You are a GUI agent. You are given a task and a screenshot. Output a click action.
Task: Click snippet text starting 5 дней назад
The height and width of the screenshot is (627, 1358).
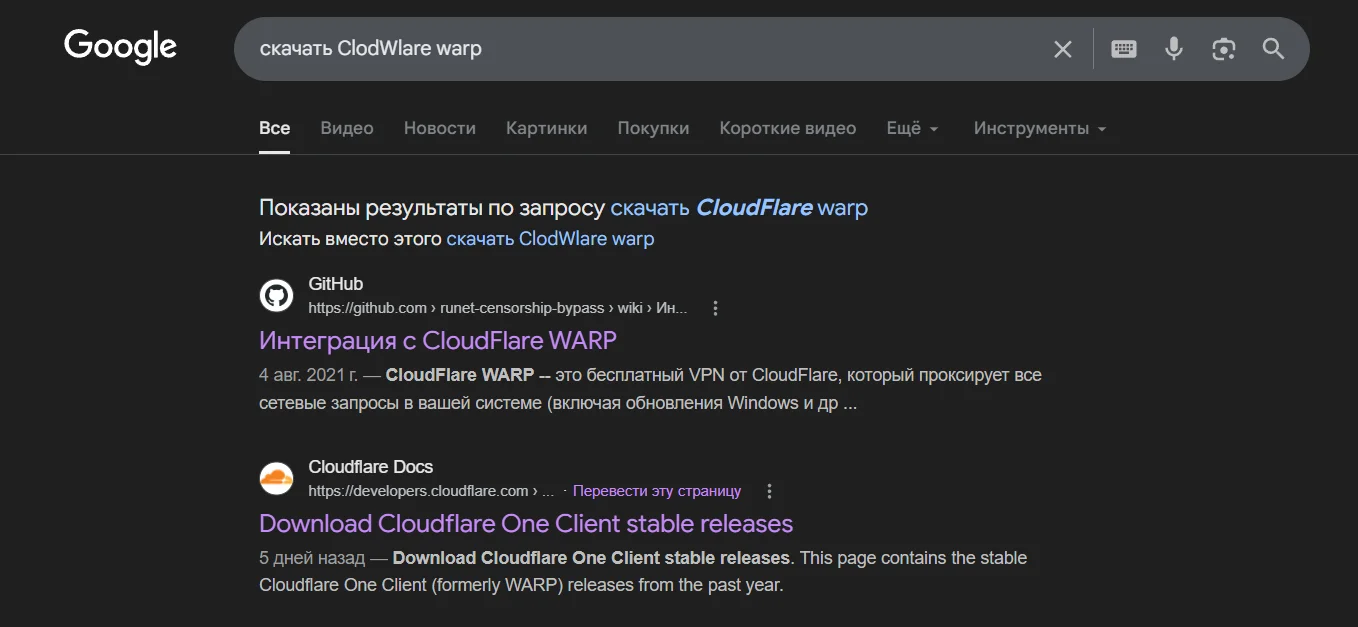click(x=643, y=572)
